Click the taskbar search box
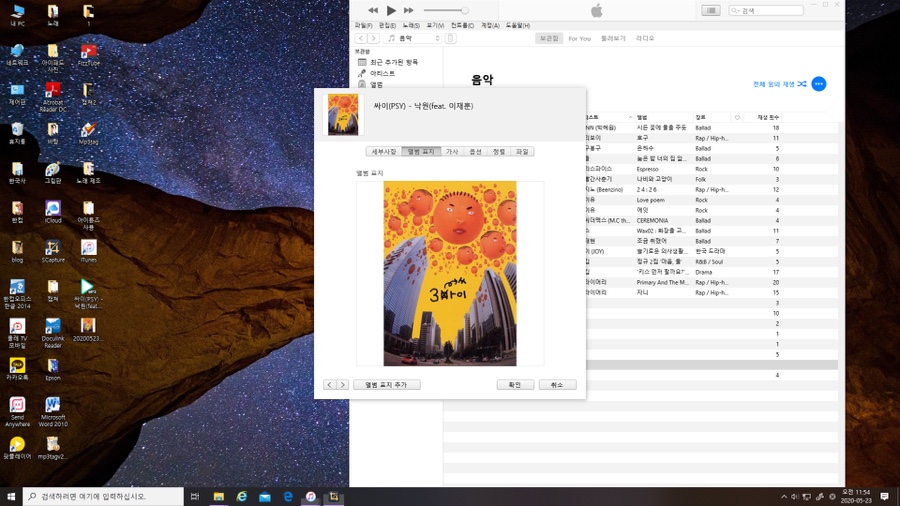Image resolution: width=900 pixels, height=506 pixels. point(103,496)
